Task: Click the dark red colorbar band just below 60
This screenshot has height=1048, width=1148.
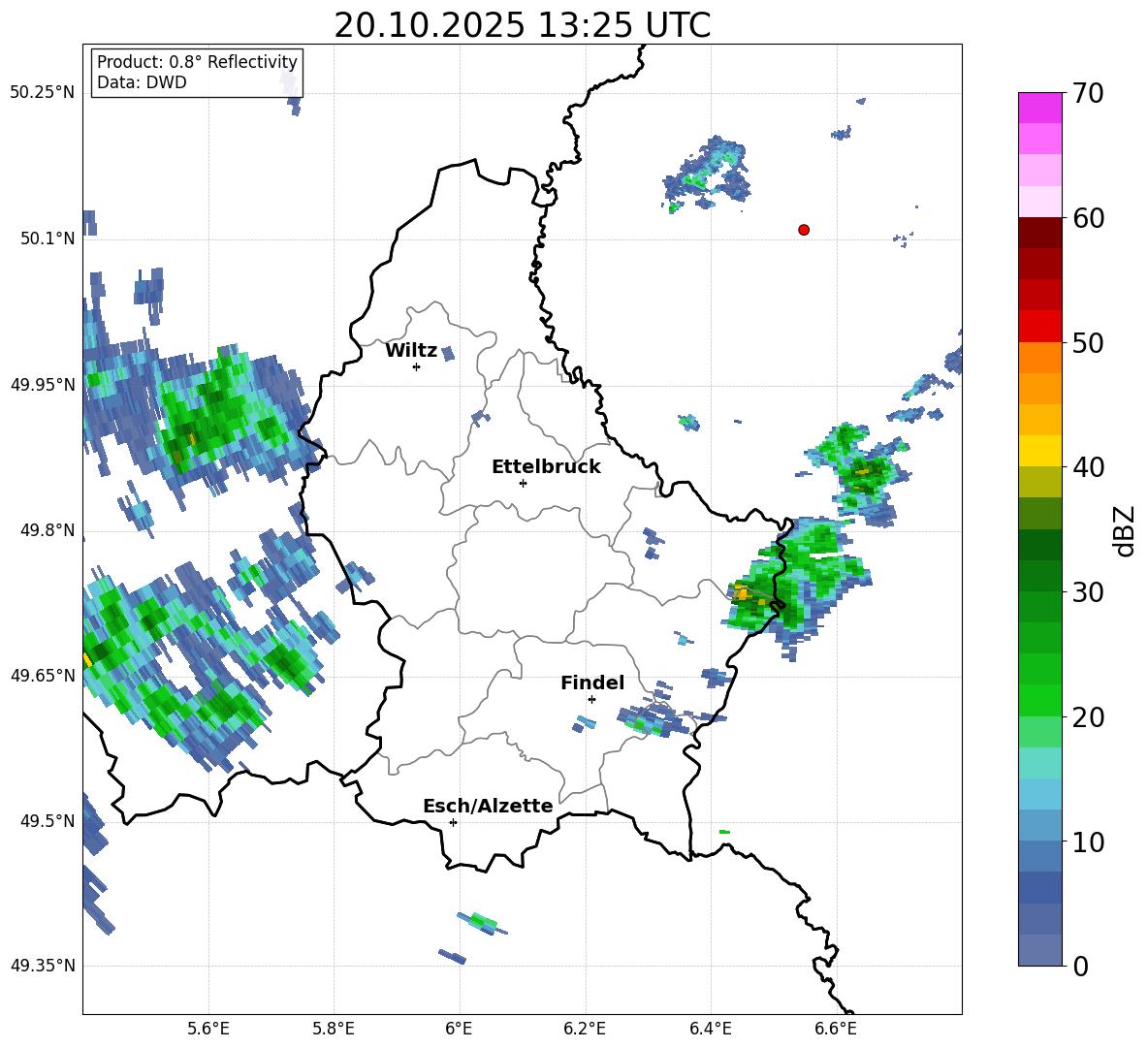Action: coord(1039,232)
